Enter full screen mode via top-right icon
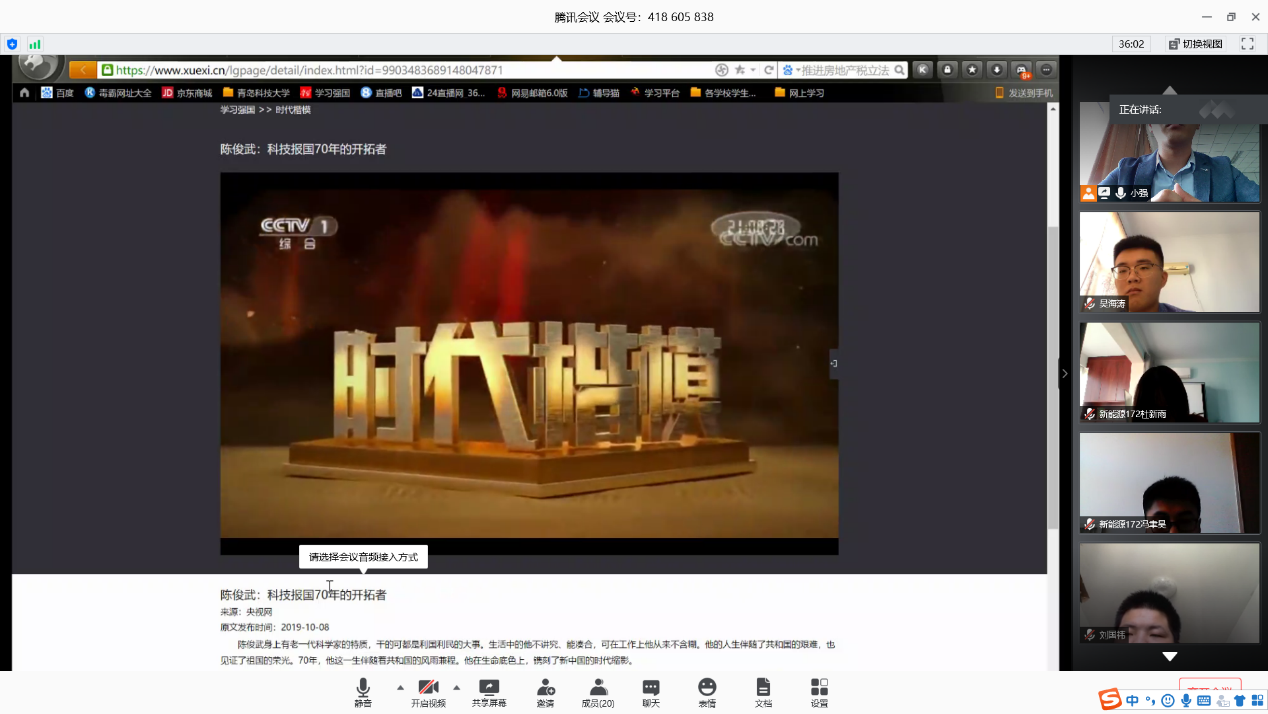Image resolution: width=1268 pixels, height=714 pixels. (x=1247, y=44)
